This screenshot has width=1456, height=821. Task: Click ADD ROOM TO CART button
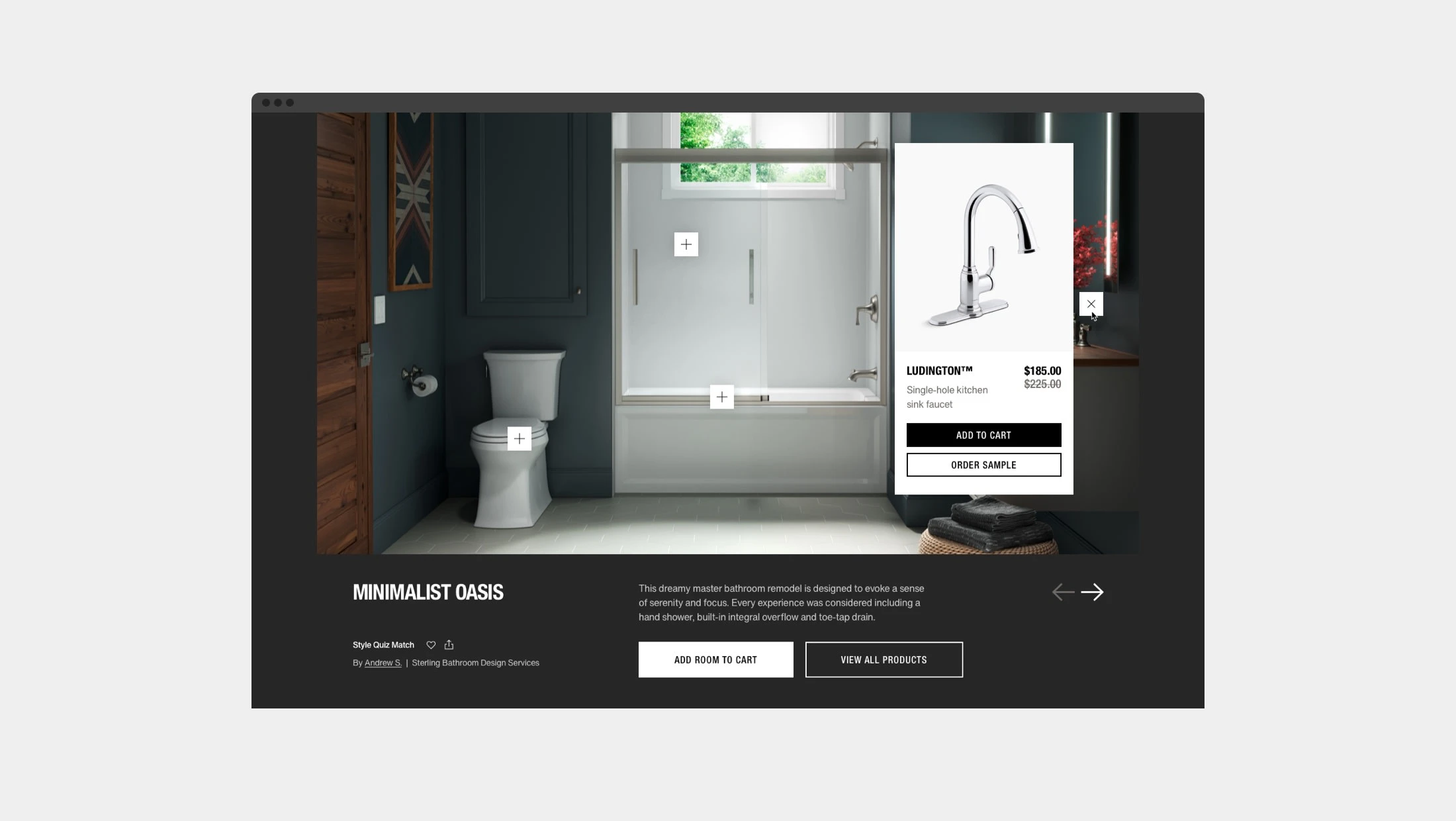[716, 659]
